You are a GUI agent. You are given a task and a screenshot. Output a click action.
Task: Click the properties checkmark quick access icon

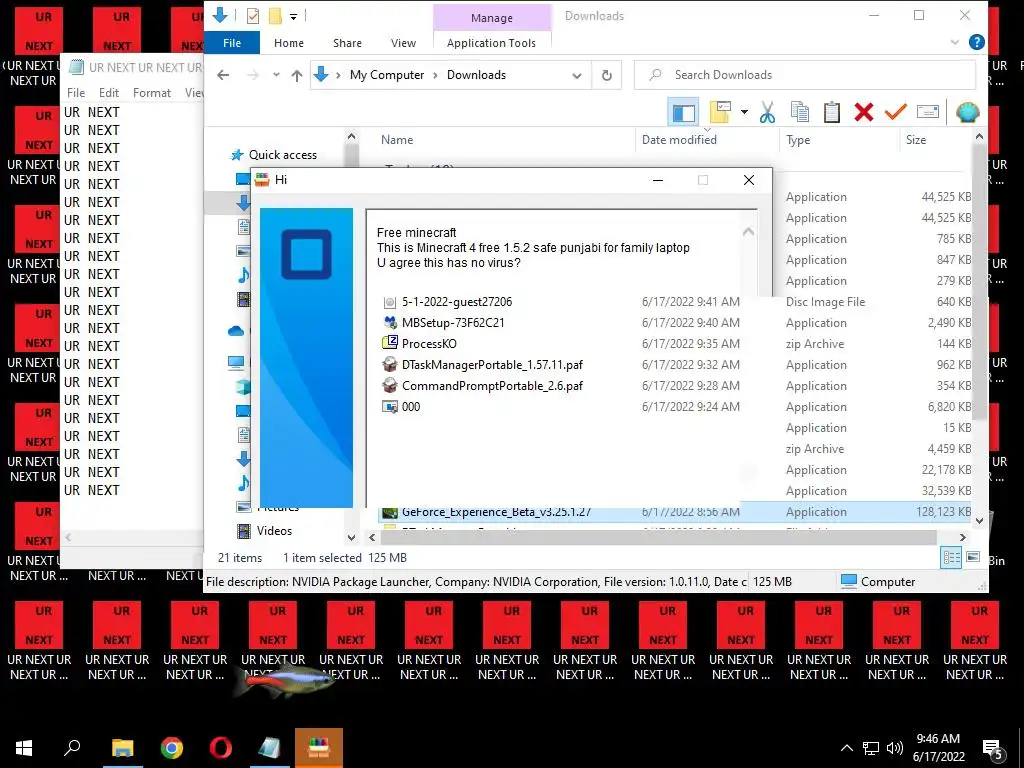point(253,16)
